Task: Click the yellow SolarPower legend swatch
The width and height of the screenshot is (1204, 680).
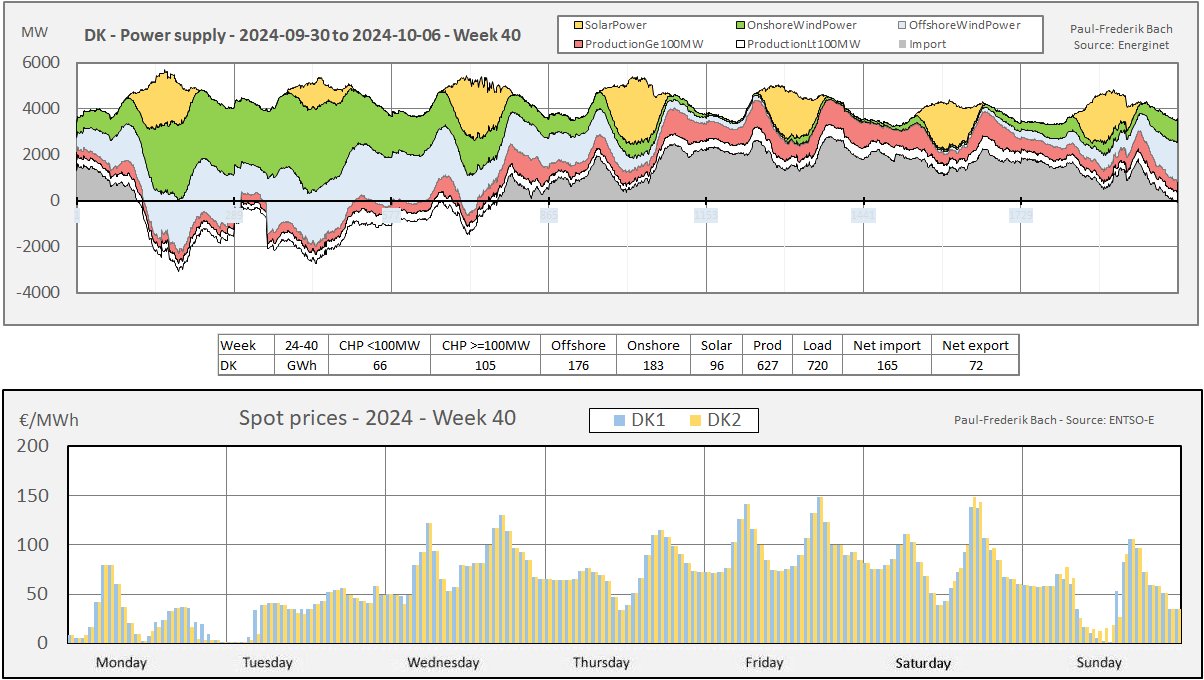Action: click(x=578, y=24)
